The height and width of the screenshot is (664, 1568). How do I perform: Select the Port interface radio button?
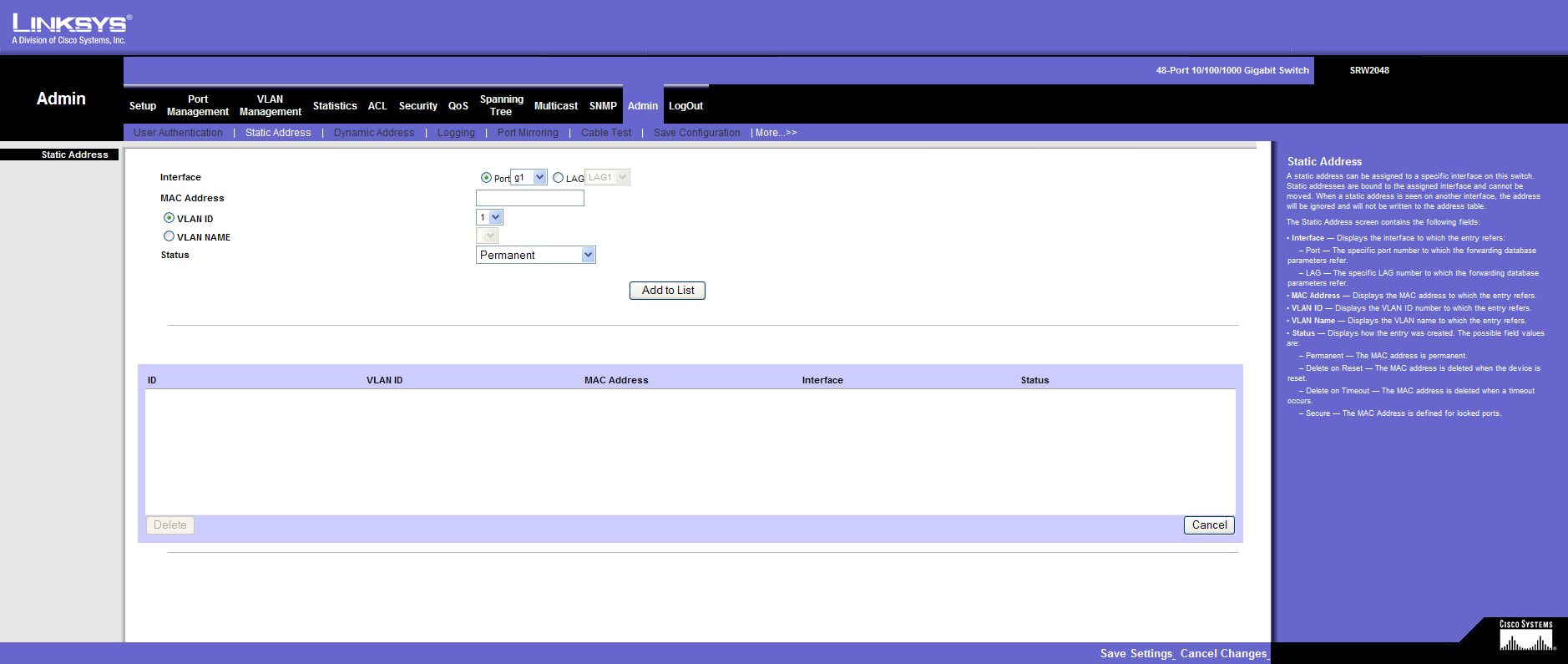(x=486, y=178)
